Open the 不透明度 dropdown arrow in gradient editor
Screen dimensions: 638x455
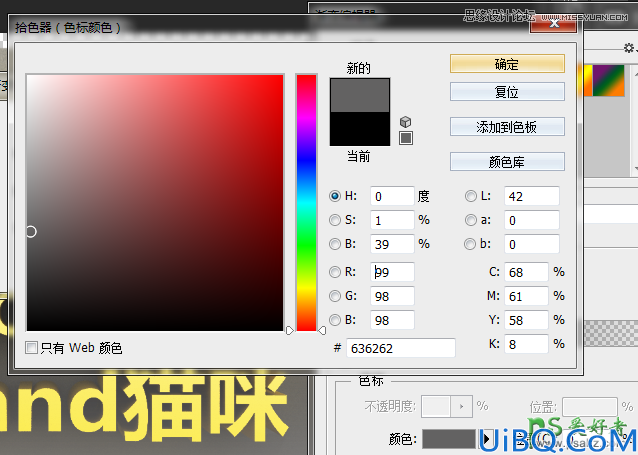click(x=461, y=406)
